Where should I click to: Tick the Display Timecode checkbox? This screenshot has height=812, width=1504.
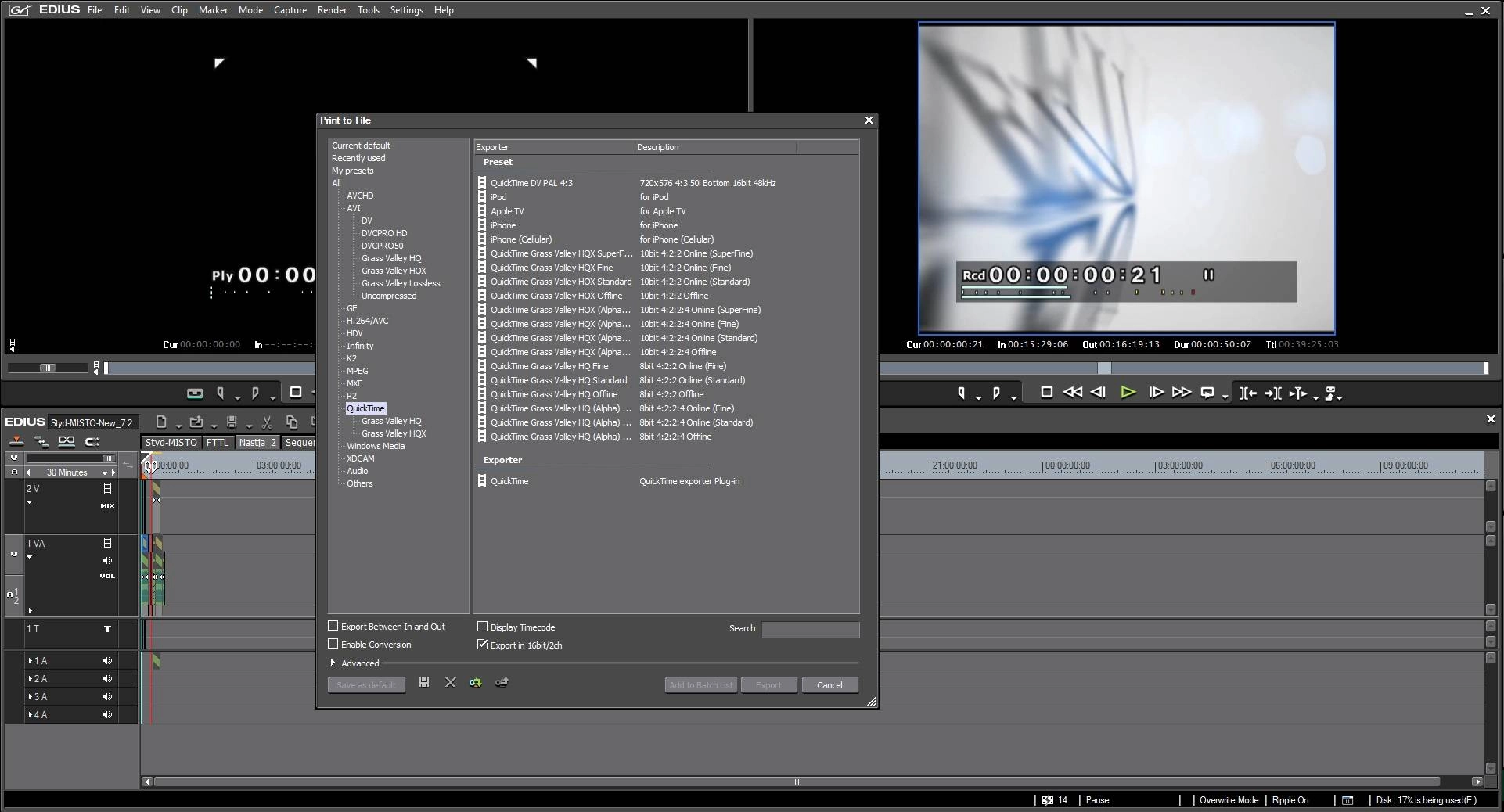[483, 627]
